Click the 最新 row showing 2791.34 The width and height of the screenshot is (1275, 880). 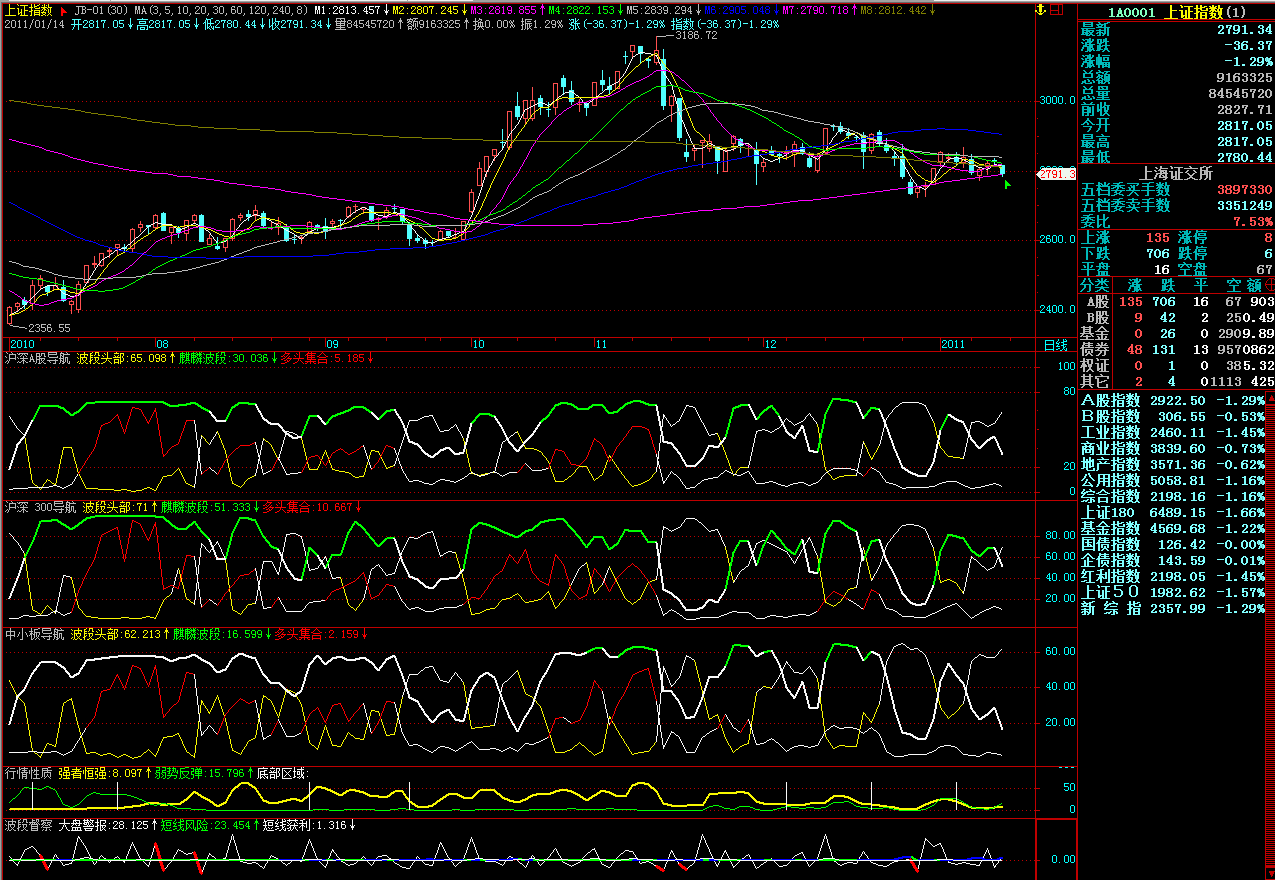pyautogui.click(x=1176, y=30)
